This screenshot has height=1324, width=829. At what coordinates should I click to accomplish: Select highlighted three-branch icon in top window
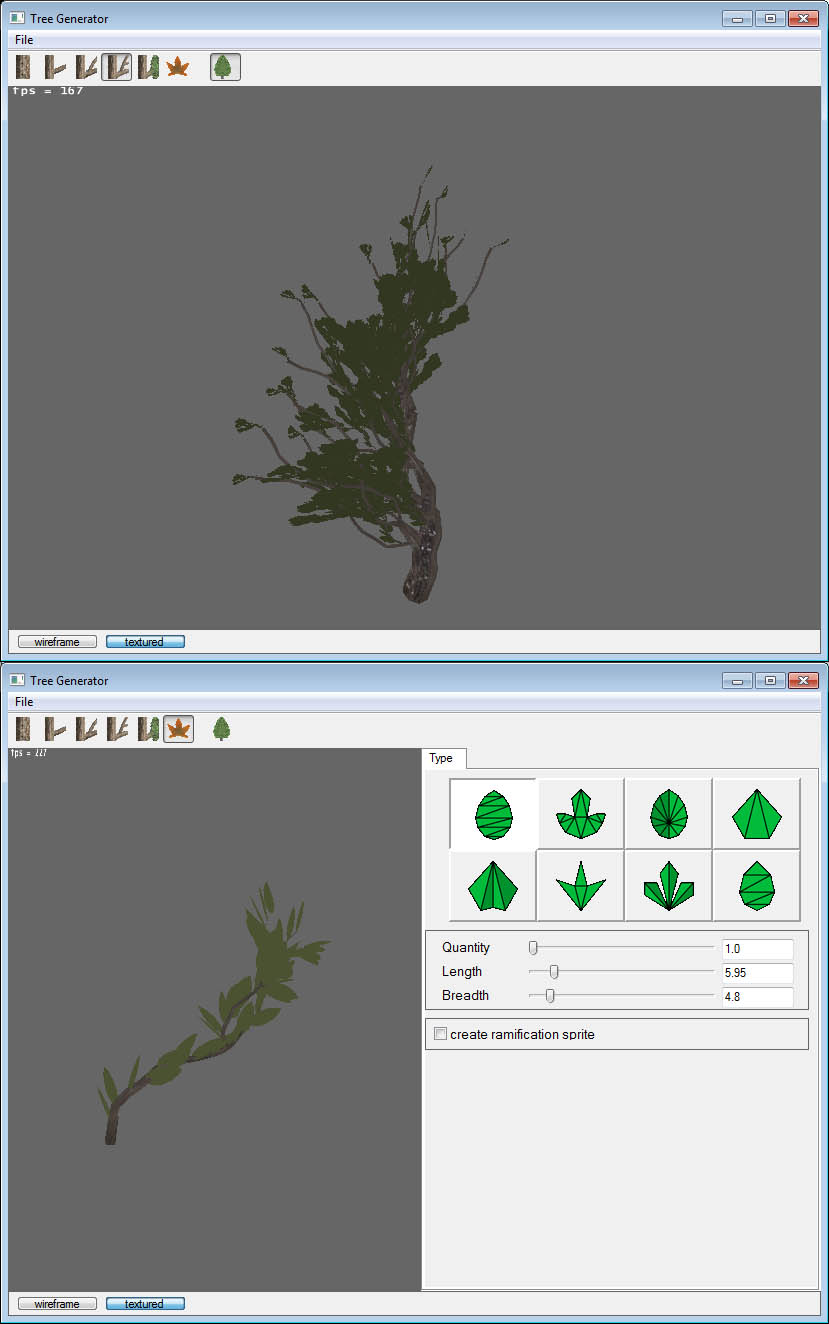(117, 67)
